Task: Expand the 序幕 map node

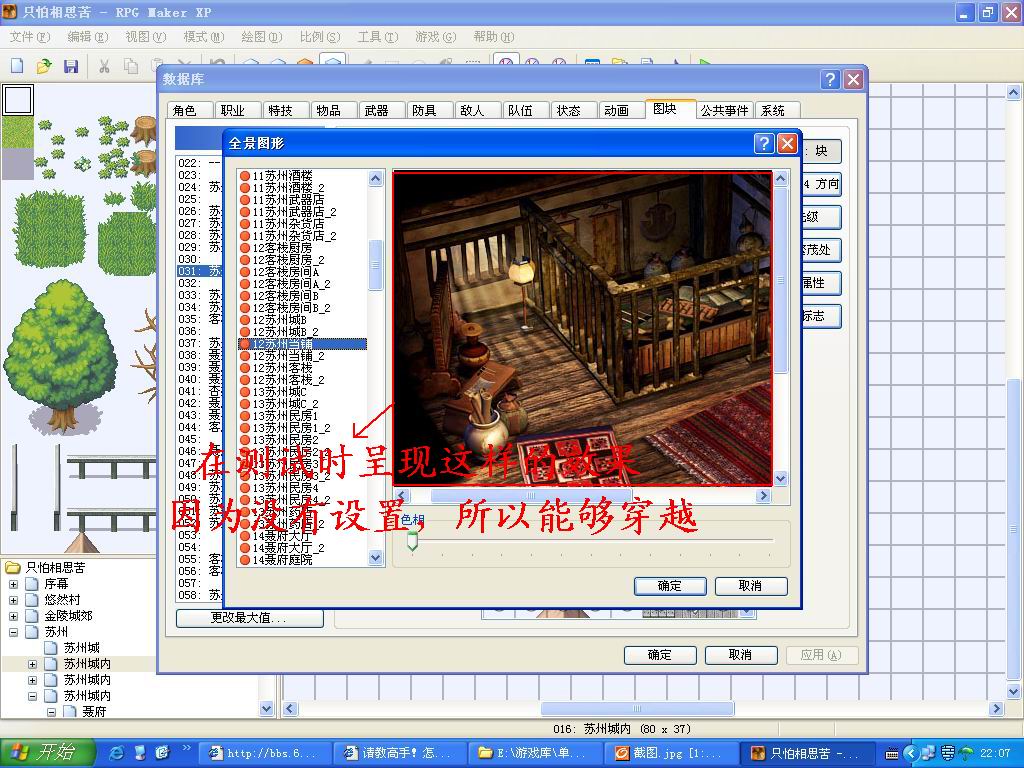Action: [13, 584]
